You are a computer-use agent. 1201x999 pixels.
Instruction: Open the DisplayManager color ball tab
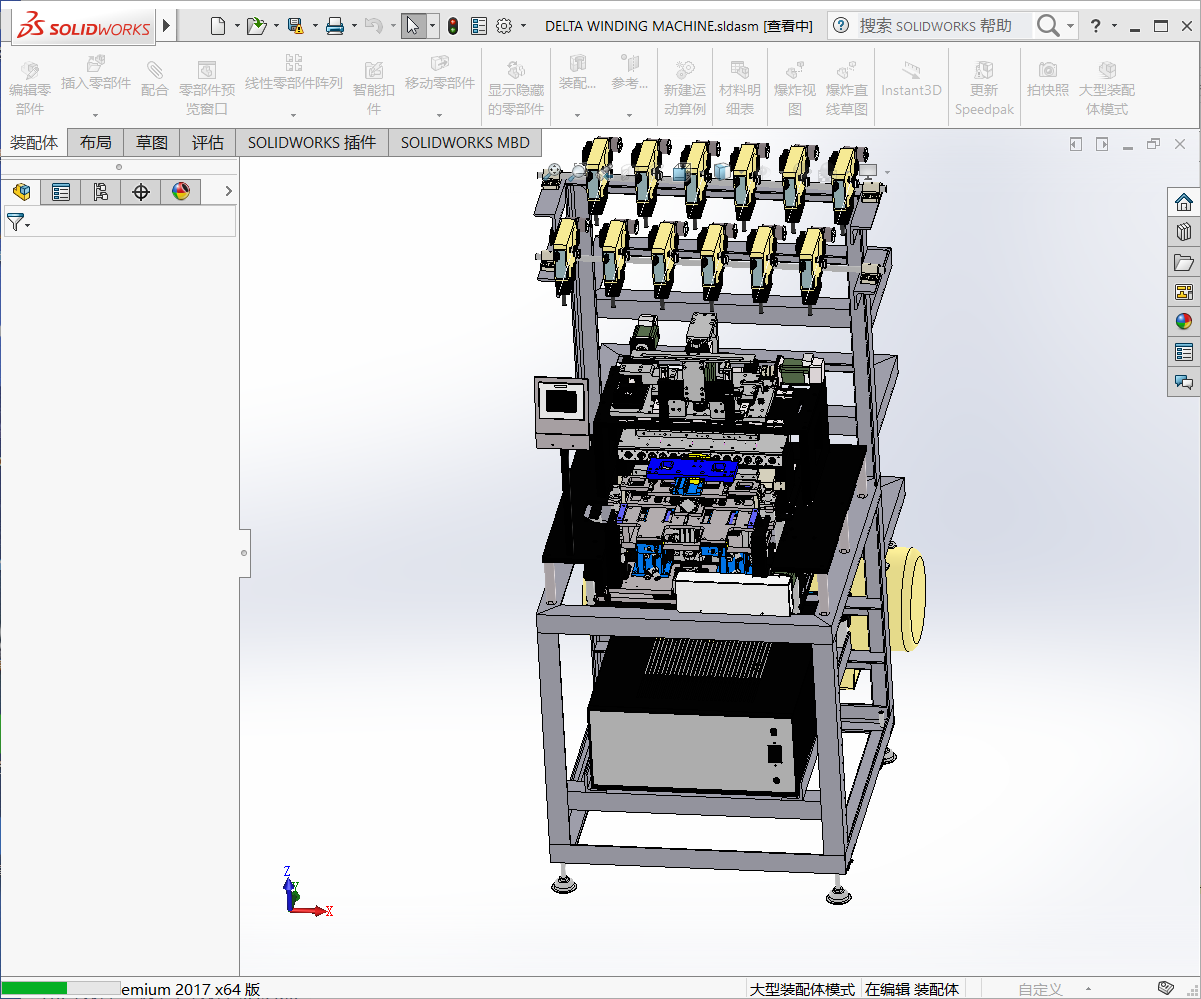pos(181,192)
